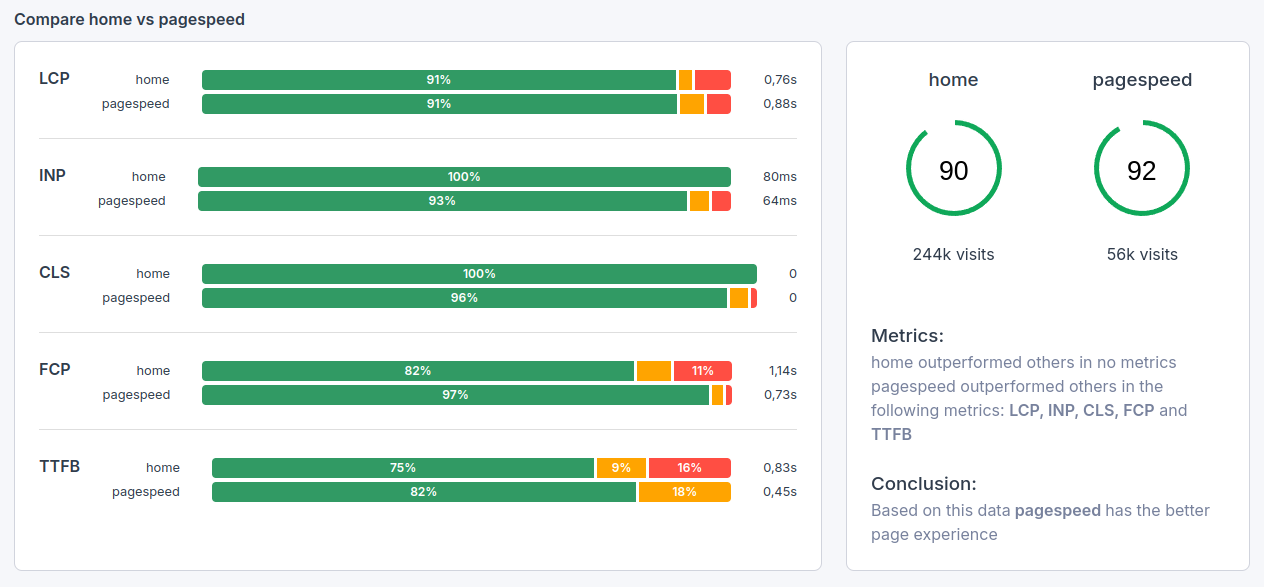1264x587 pixels.
Task: Click the pagespeed column header in score panel
Action: 1141,80
